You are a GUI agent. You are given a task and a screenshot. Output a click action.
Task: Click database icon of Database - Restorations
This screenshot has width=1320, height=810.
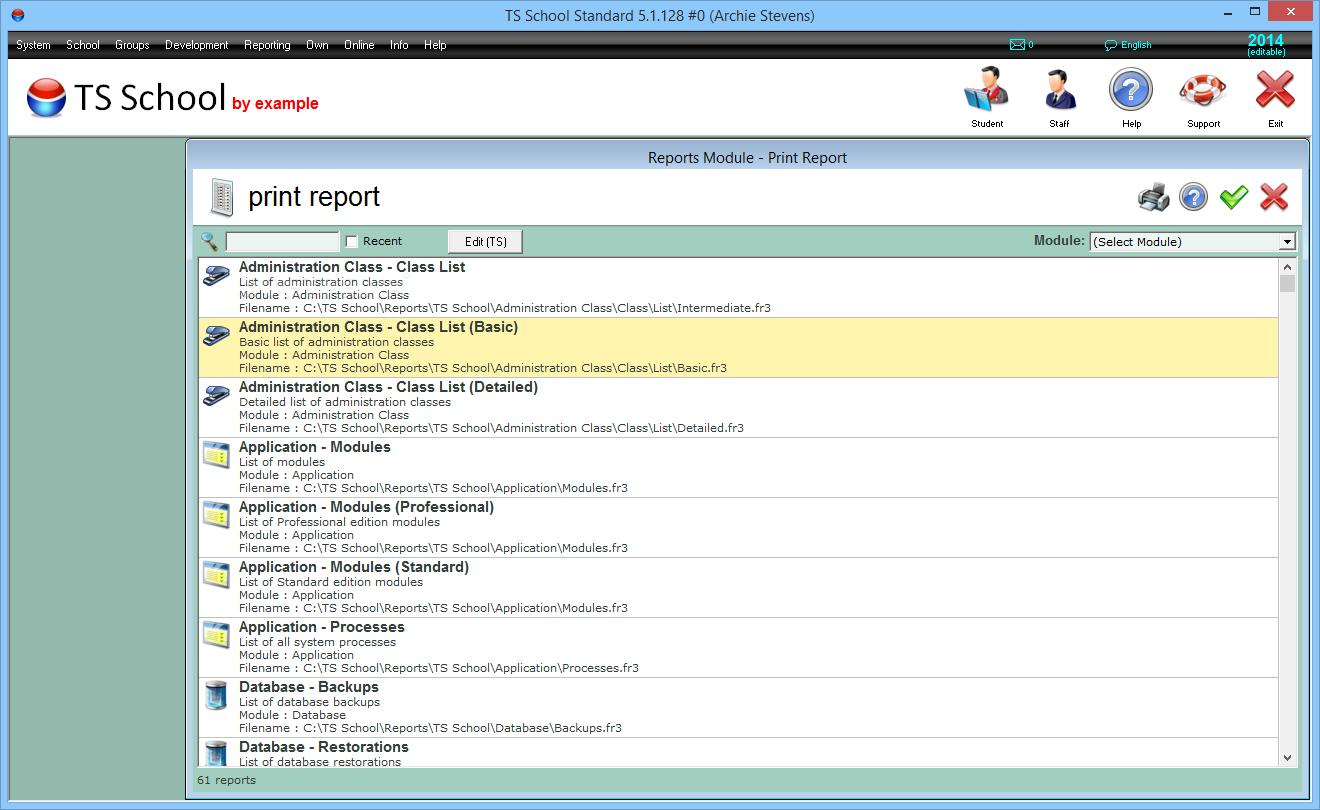coord(216,753)
